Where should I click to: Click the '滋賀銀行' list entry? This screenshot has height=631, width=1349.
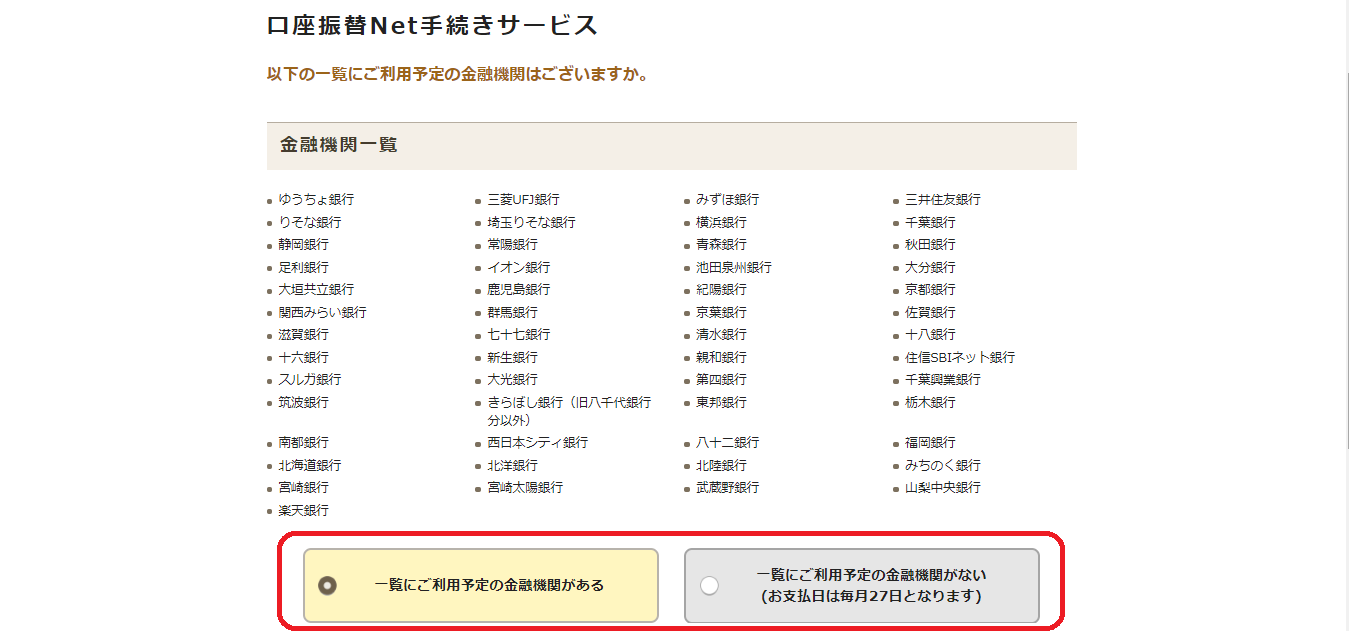pyautogui.click(x=303, y=335)
